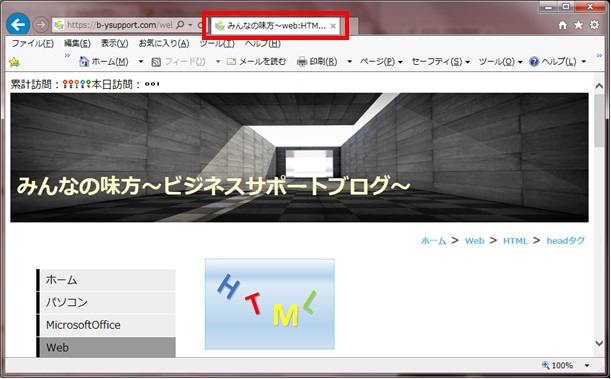Click the address bar URL field
Screen dimensions: 611x379
click(x=119, y=25)
